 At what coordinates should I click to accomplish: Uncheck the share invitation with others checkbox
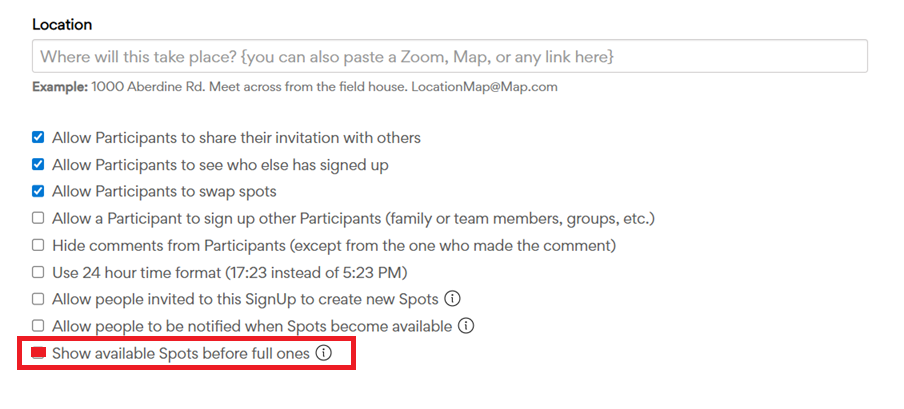point(38,137)
